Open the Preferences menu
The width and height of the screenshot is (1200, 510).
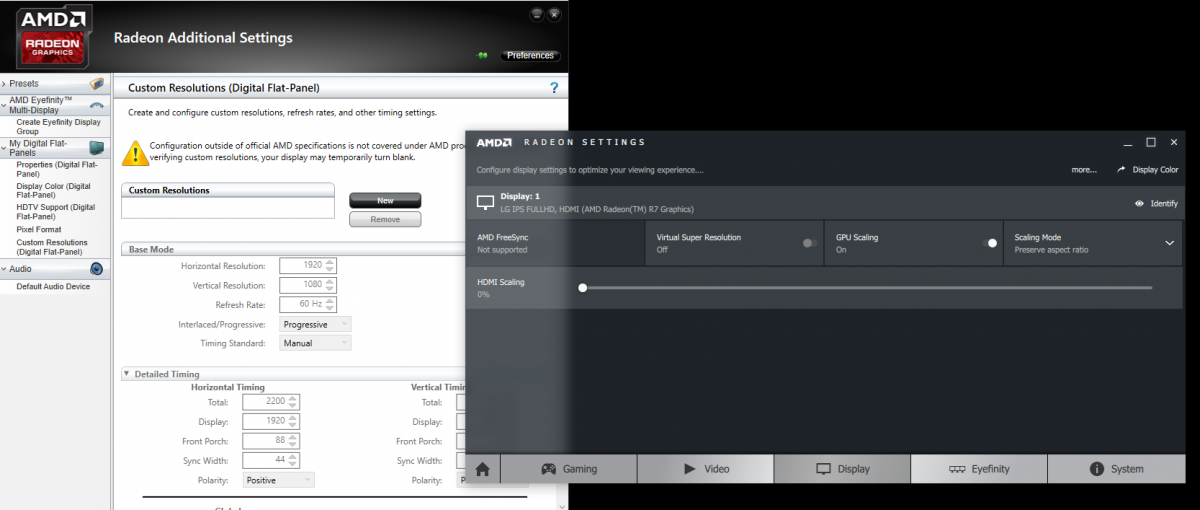pyautogui.click(x=530, y=56)
